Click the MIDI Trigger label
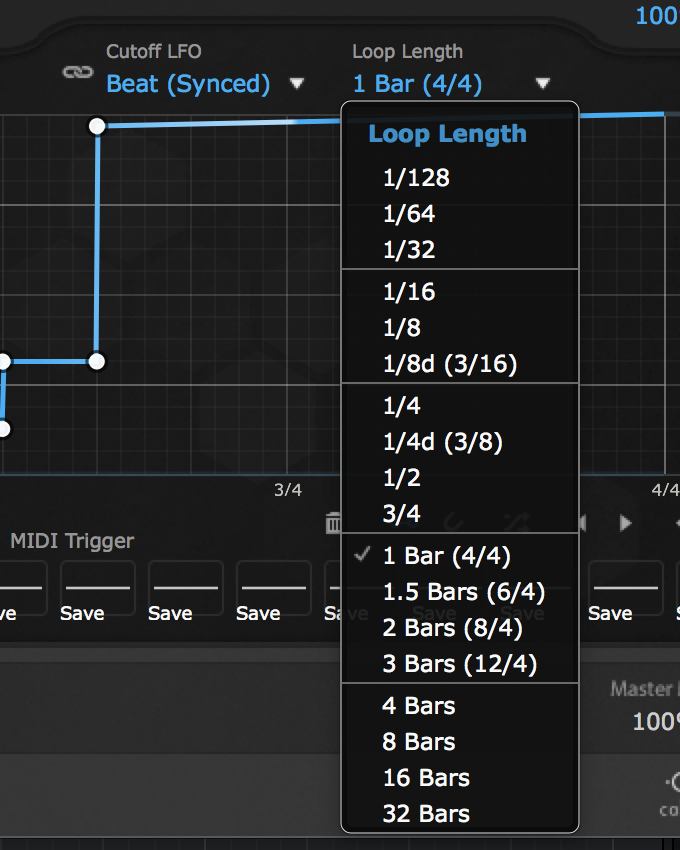 [72, 541]
